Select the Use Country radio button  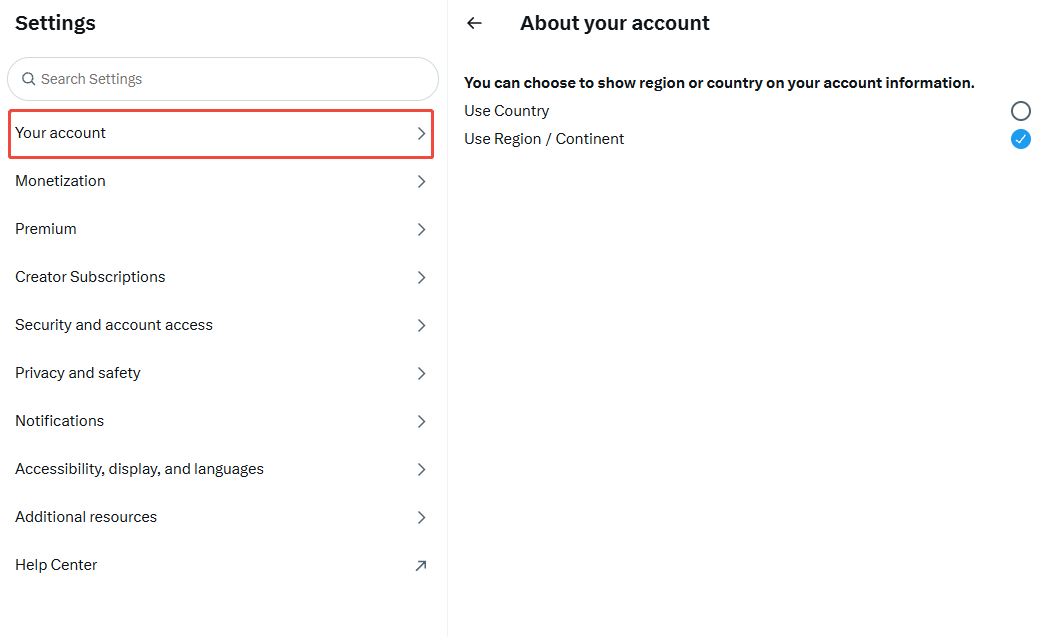coord(1021,110)
